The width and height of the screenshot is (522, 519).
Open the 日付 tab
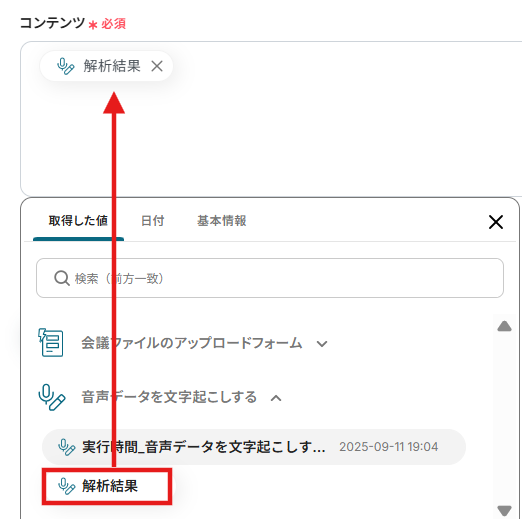pos(152,221)
